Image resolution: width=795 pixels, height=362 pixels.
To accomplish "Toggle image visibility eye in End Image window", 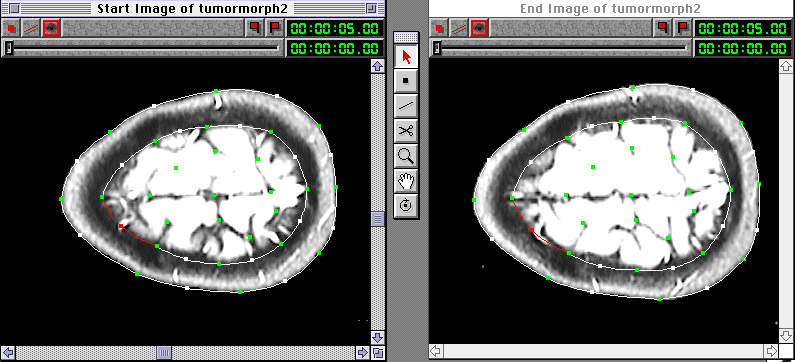I will point(479,28).
